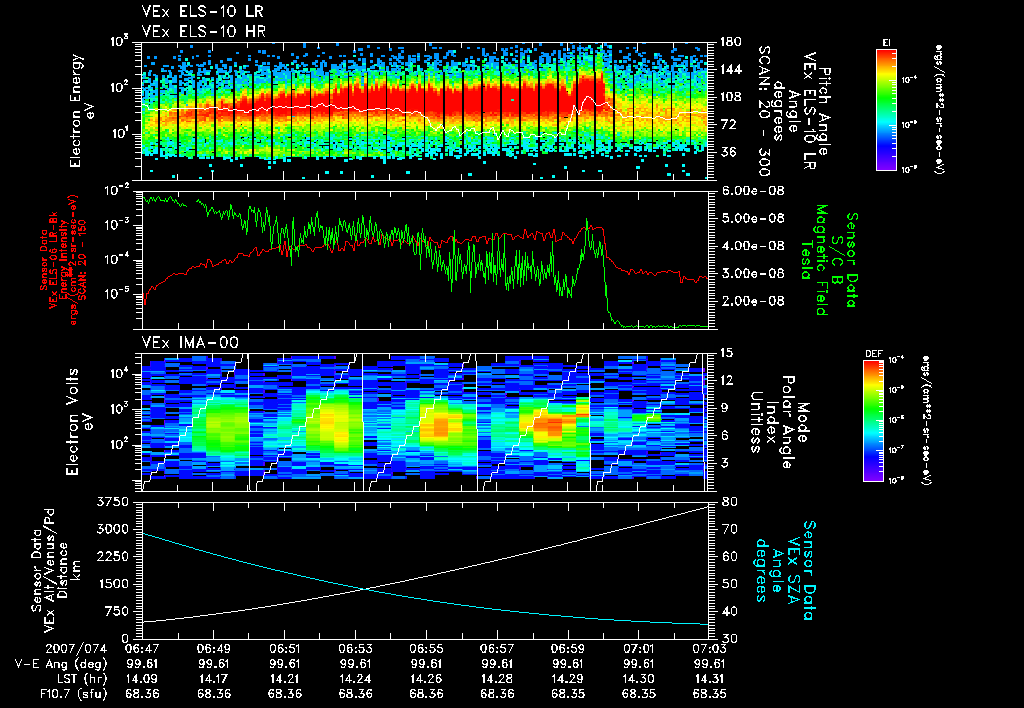
Task: Click the LST value 14.09
Action: point(142,679)
